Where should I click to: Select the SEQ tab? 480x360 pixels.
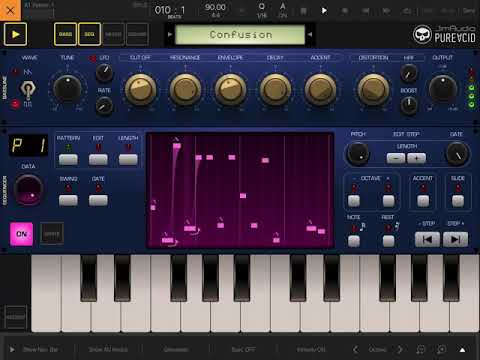coord(89,34)
